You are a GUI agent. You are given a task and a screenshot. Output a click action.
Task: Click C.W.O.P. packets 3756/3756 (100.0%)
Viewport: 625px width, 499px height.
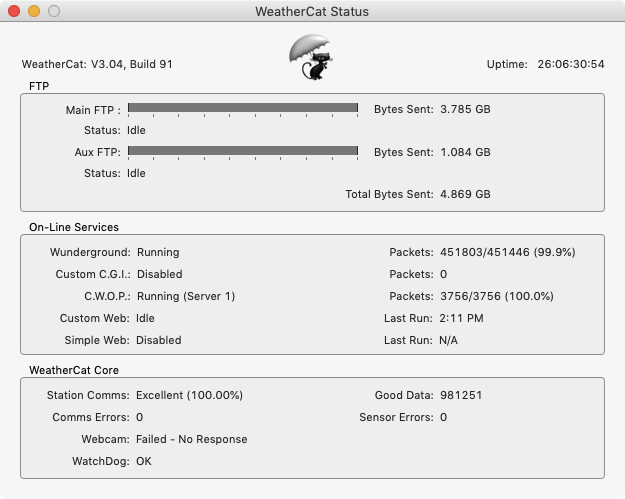497,296
